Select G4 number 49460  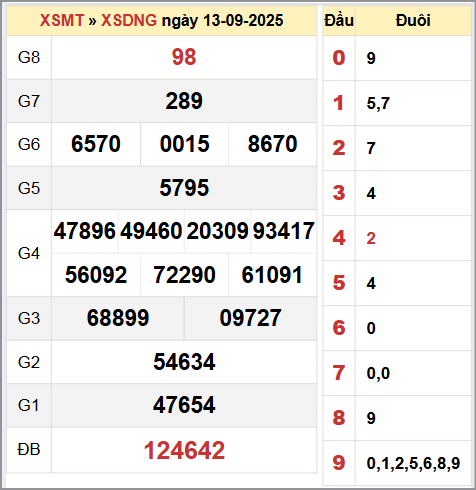click(151, 231)
